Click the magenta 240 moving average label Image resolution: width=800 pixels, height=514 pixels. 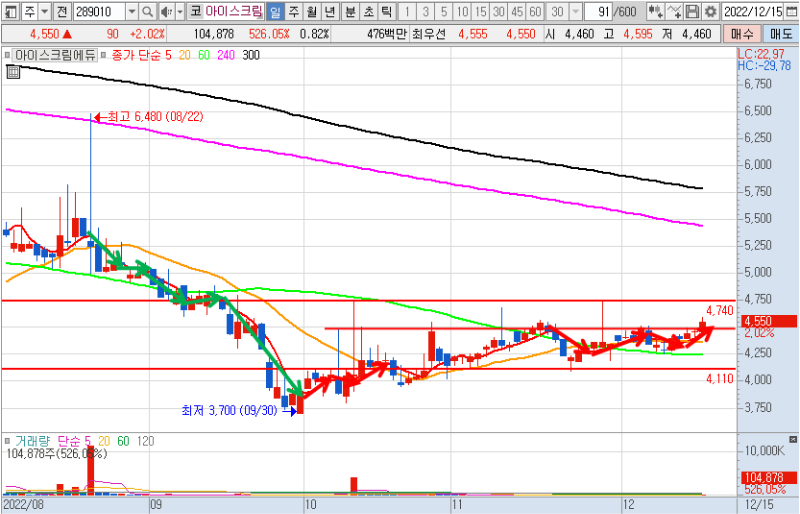tap(226, 55)
